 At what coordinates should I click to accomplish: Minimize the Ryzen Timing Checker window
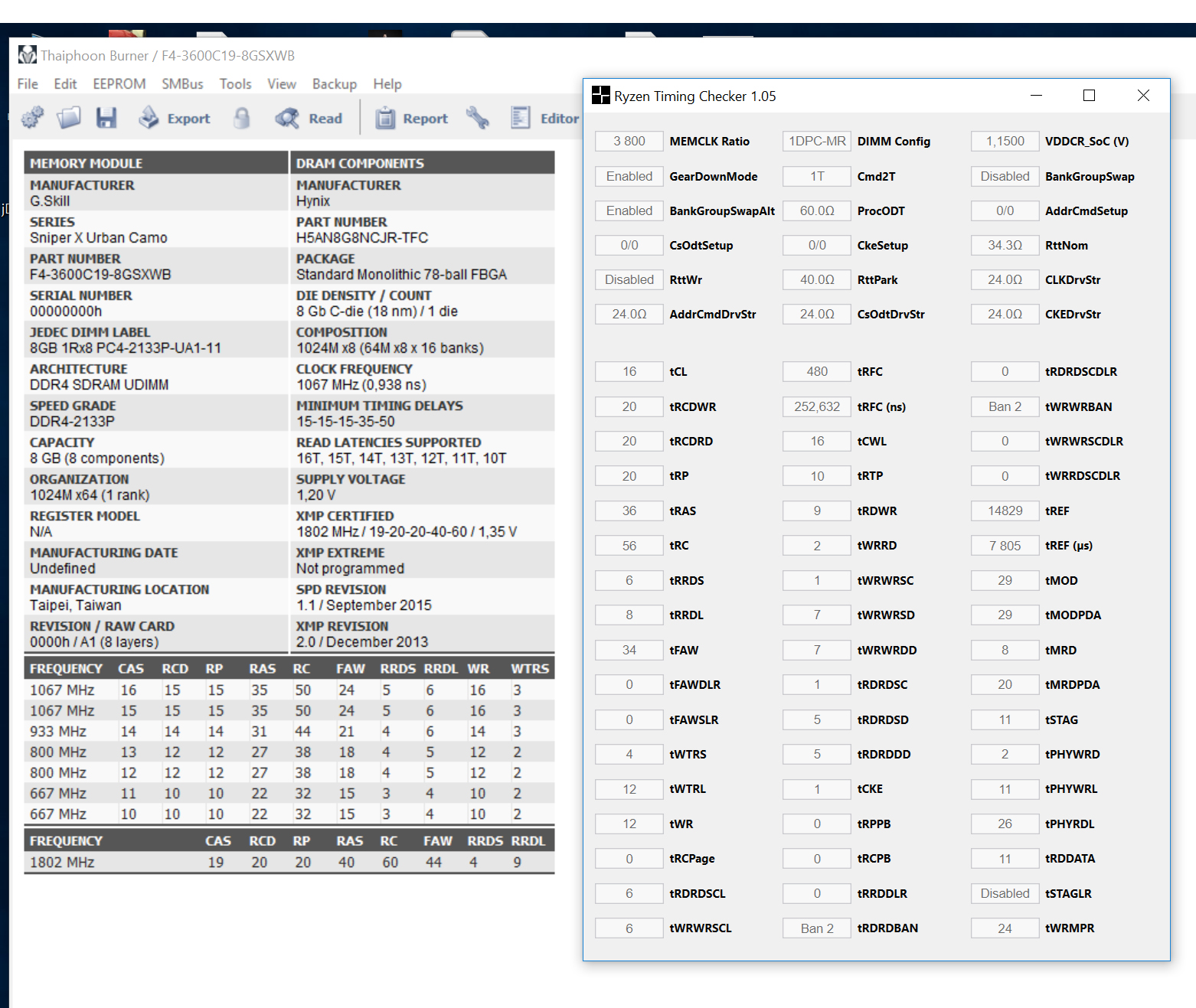[x=1036, y=96]
